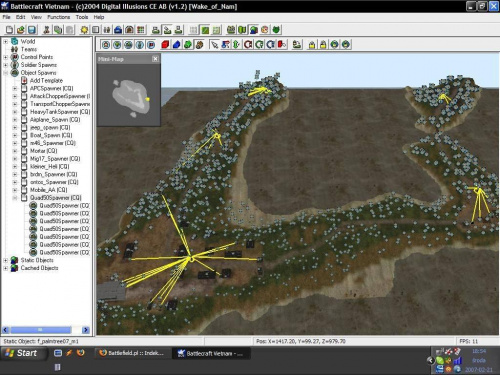This screenshot has width=500, height=375.
Task: Select the first Quad50Spawner child item
Action: [64, 206]
